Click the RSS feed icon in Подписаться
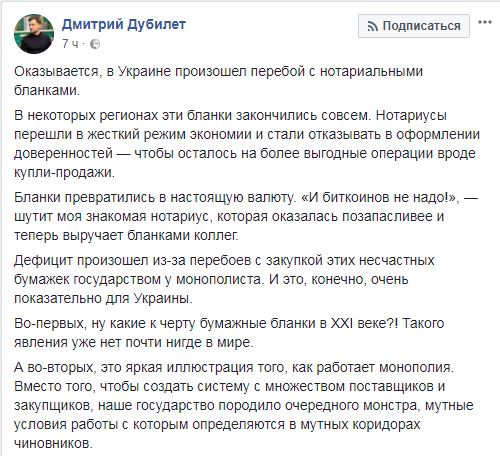Viewport: 500px width, 456px height. 372,26
